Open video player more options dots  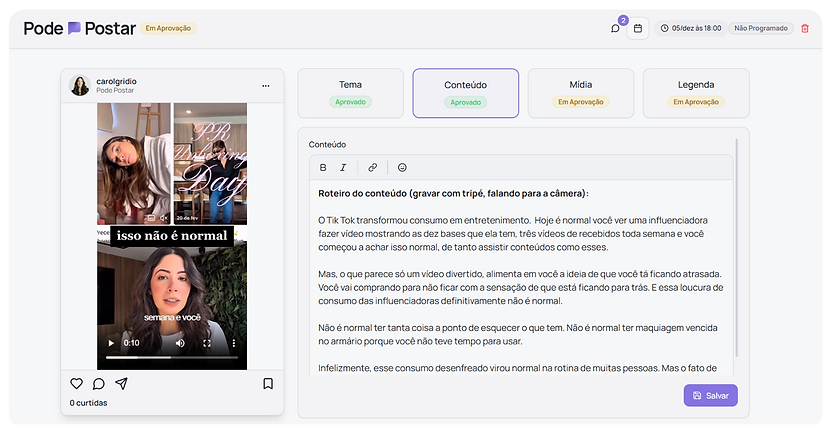pyautogui.click(x=234, y=343)
